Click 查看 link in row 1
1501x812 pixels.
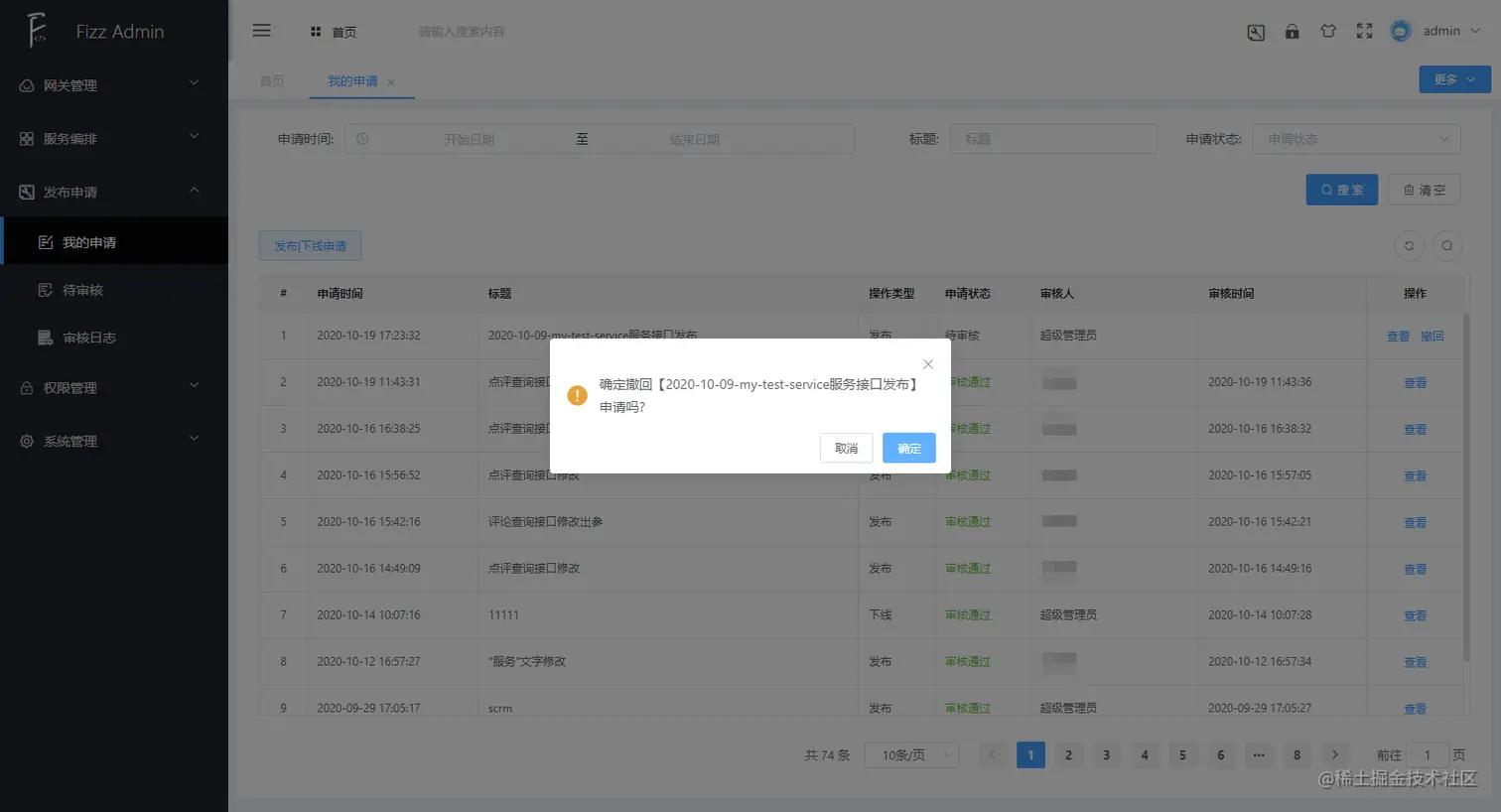(x=1398, y=337)
